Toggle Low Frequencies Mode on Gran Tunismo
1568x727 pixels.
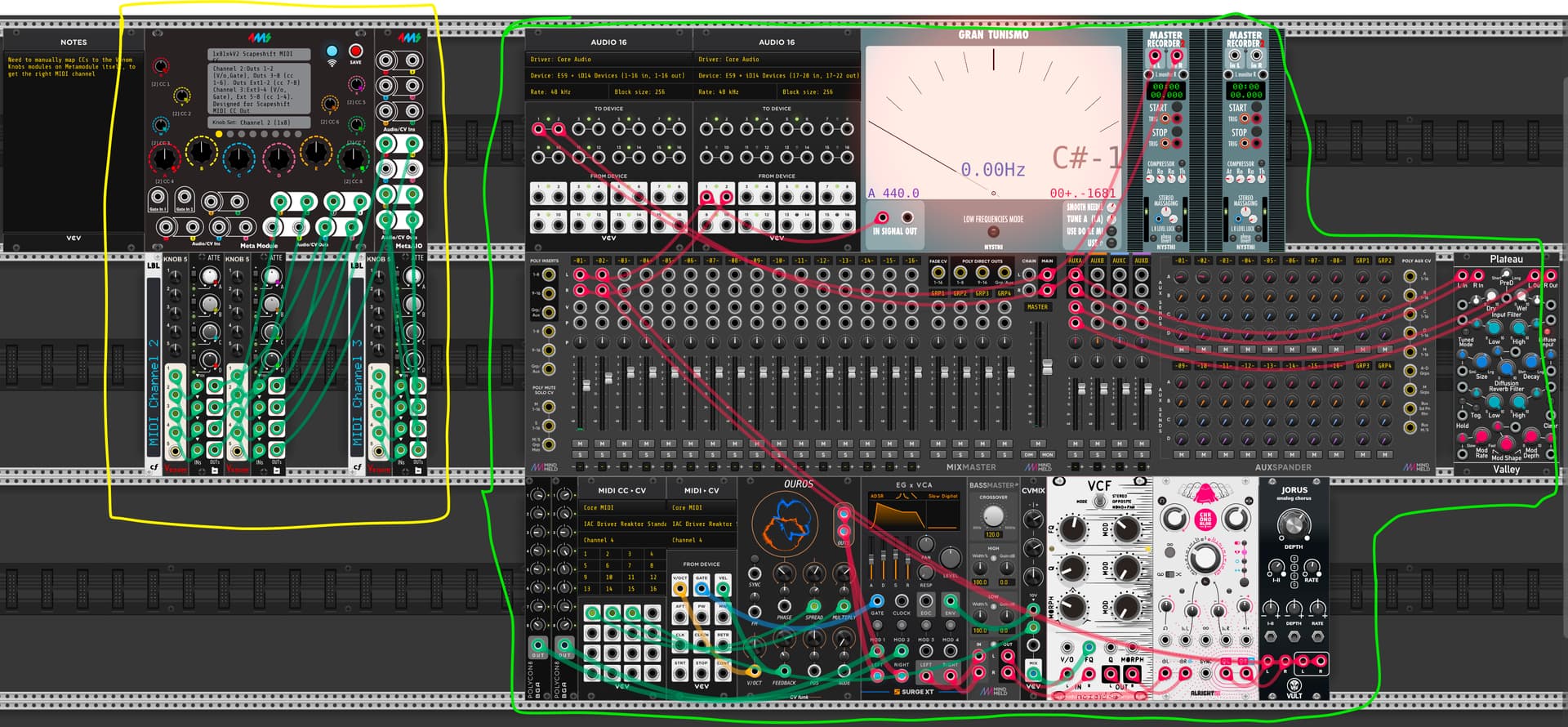(x=993, y=231)
